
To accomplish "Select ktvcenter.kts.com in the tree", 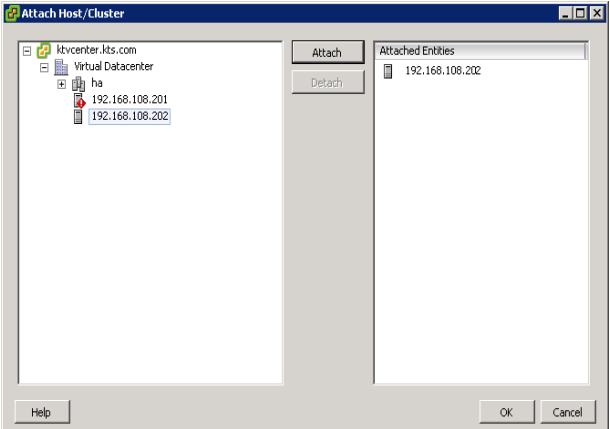I will coord(98,50).
